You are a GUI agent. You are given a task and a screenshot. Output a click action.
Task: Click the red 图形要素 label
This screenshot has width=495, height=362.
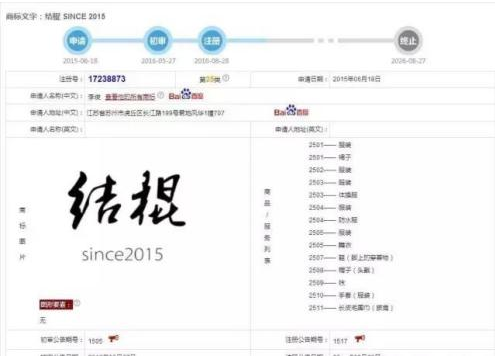(x=56, y=304)
